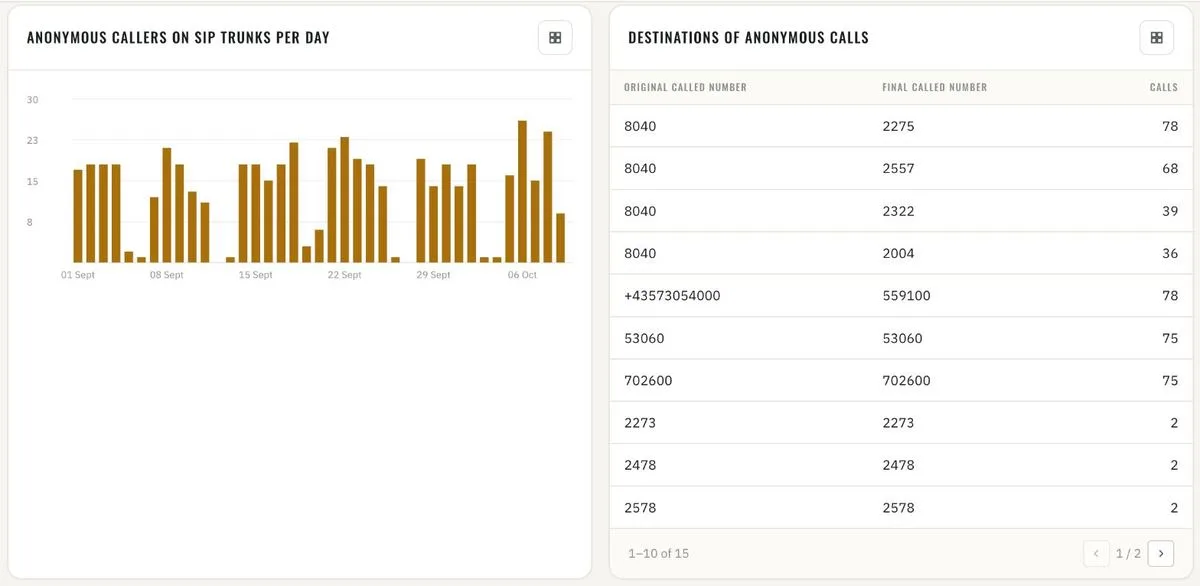Click the 08 Sept axis label
The image size is (1200, 586).
tap(166, 275)
